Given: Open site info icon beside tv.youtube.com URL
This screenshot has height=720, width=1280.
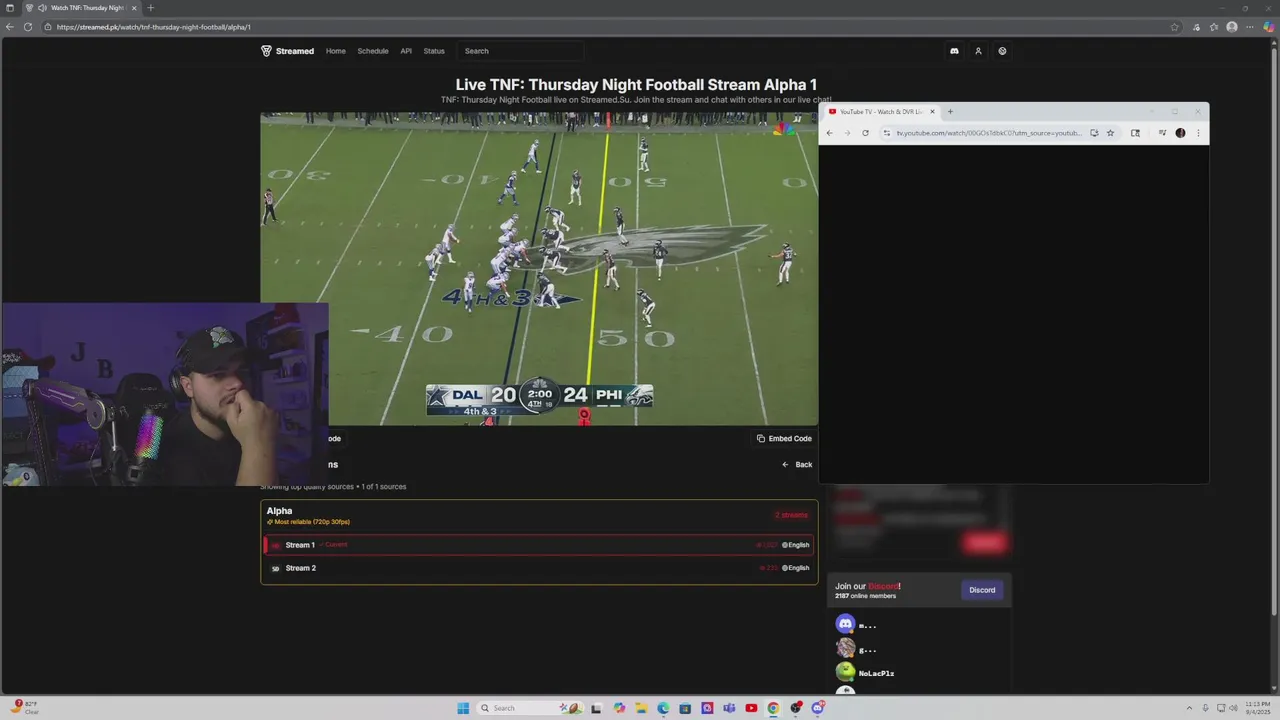Looking at the screenshot, I should pos(886,133).
